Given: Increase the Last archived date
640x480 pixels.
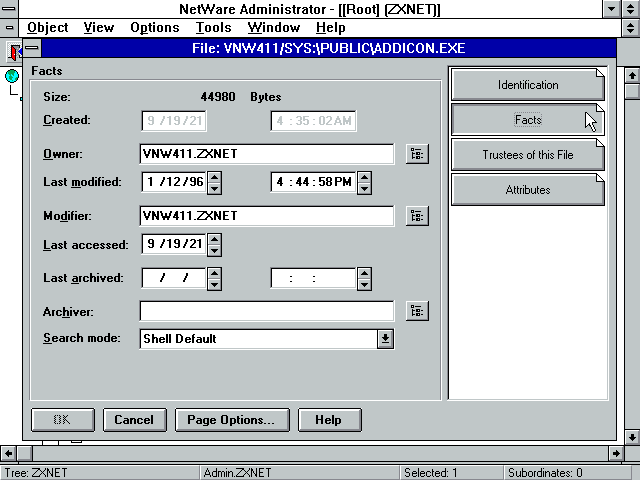Looking at the screenshot, I should tap(214, 273).
